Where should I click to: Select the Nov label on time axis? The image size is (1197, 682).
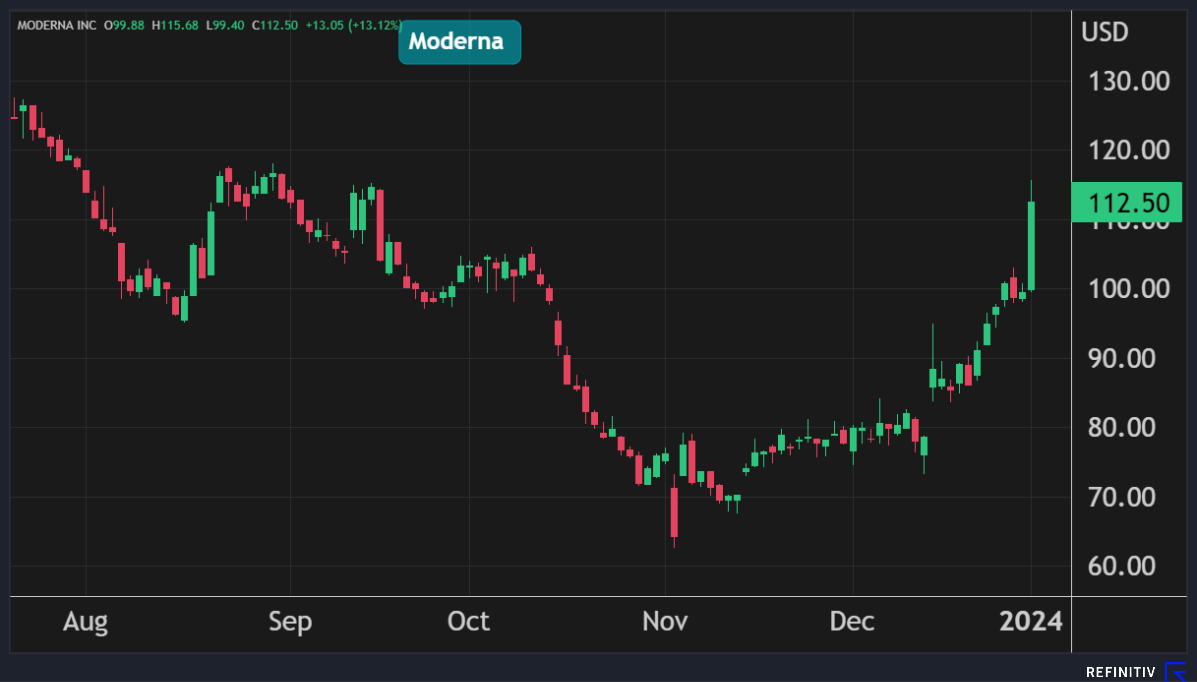point(665,621)
